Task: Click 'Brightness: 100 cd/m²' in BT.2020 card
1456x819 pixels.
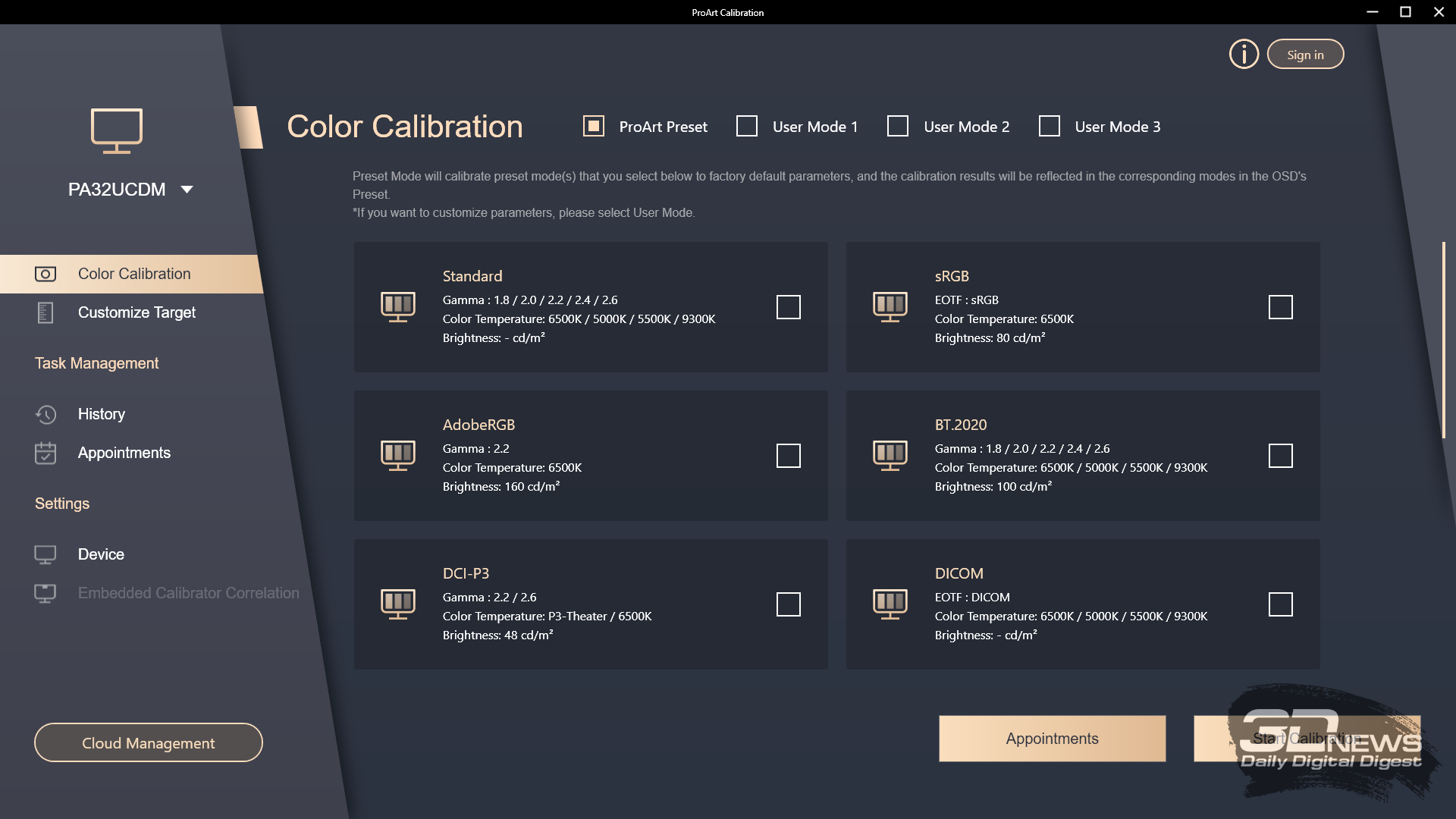Action: 993,486
